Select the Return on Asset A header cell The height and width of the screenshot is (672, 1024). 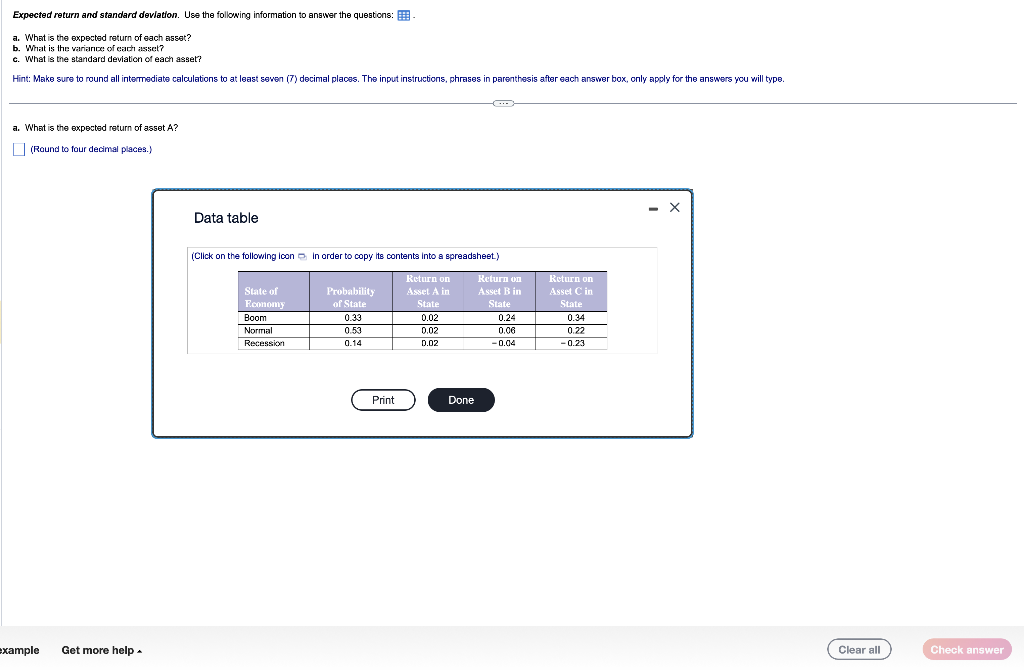click(426, 290)
